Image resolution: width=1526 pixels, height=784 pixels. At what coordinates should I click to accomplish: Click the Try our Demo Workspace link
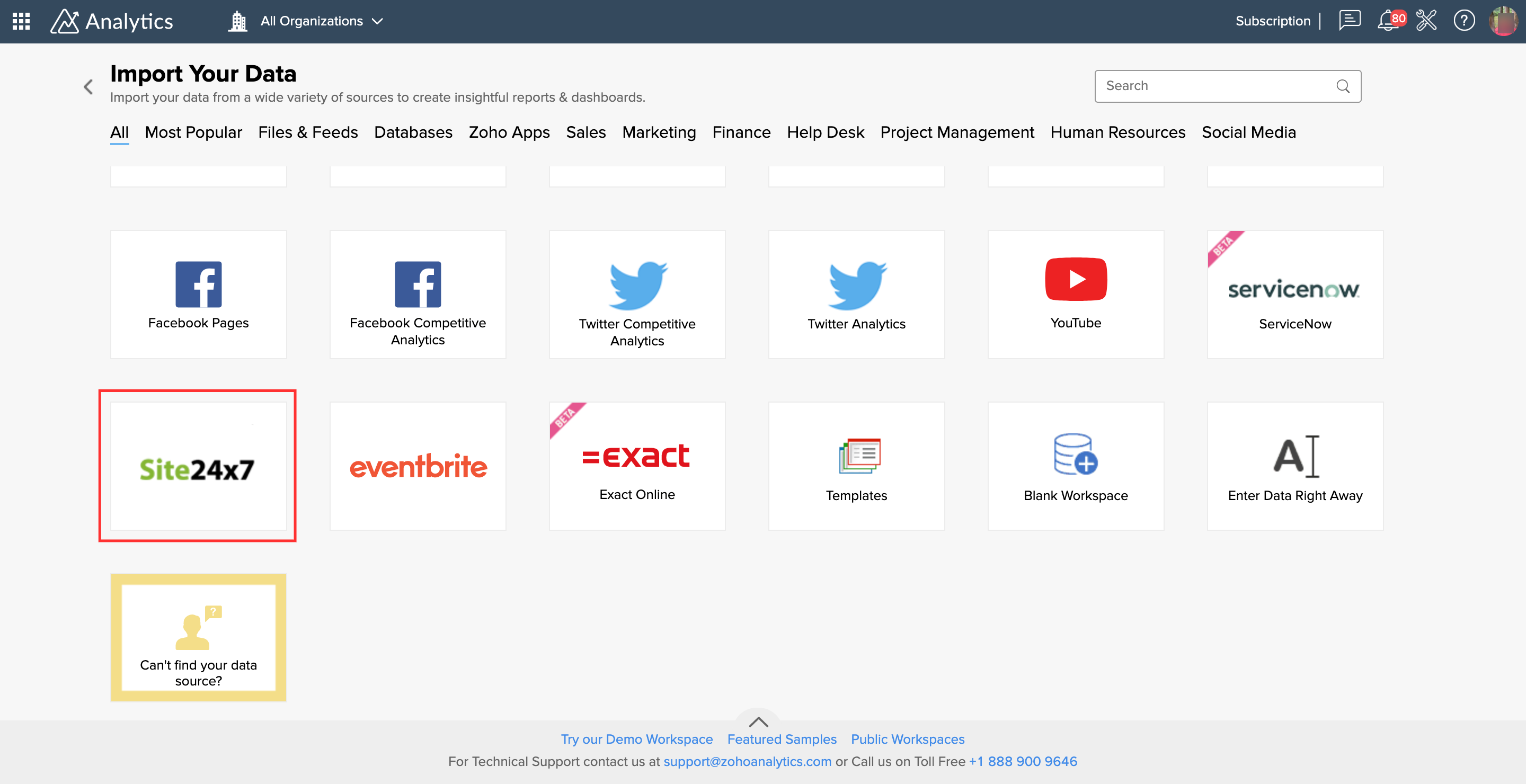pos(636,739)
